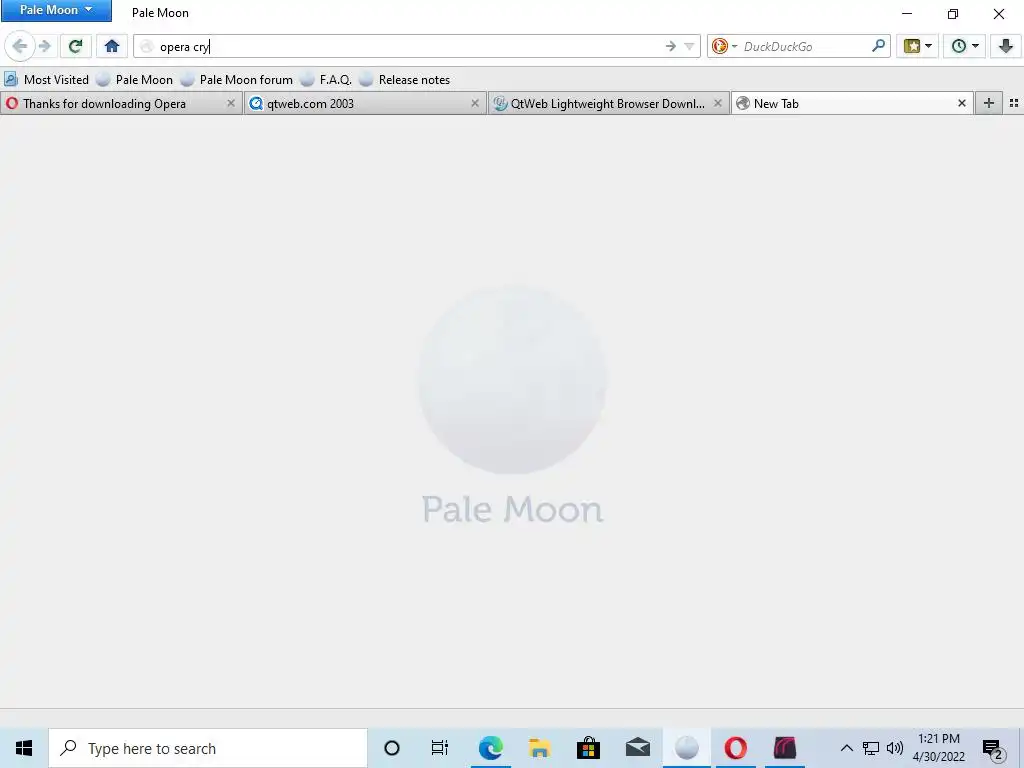Open the F.A.Q. bookmark
Image resolution: width=1024 pixels, height=768 pixels.
[327, 80]
